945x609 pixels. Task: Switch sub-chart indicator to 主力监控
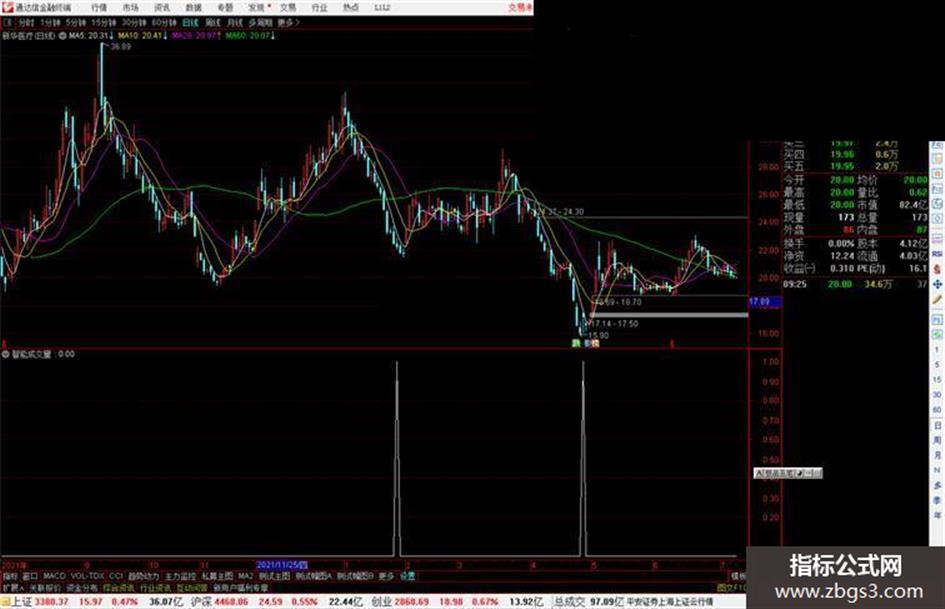[x=180, y=576]
